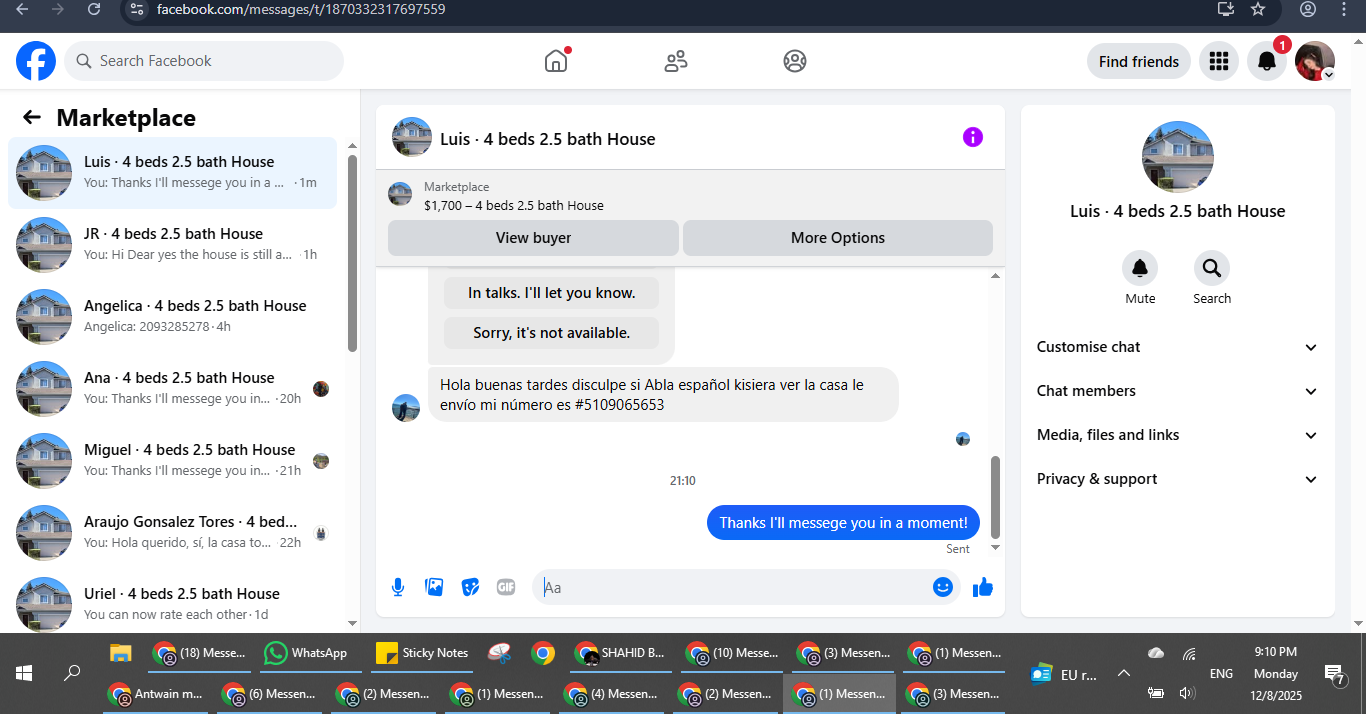Open the volume speaker tray icon
Viewport: 1366px width, 714px height.
(1187, 693)
